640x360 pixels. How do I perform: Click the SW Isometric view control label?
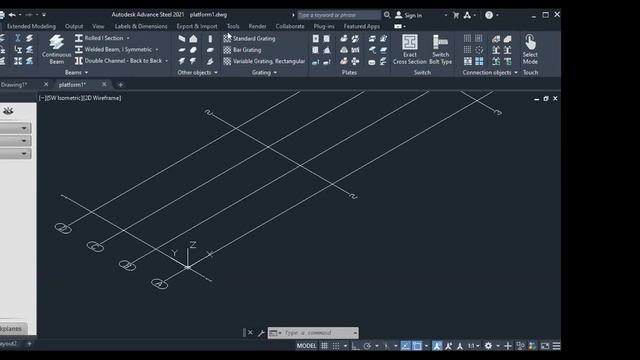click(63, 98)
